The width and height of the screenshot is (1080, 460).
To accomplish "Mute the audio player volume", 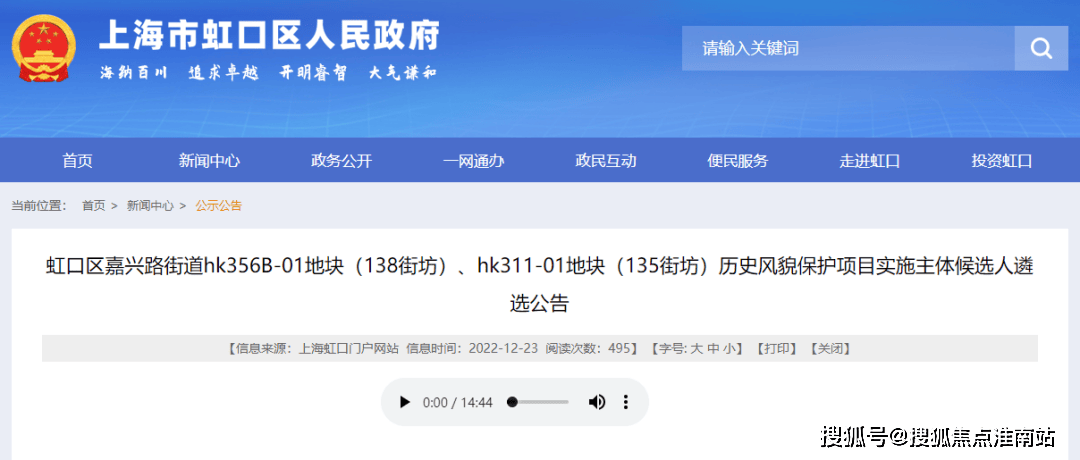I will (x=597, y=402).
